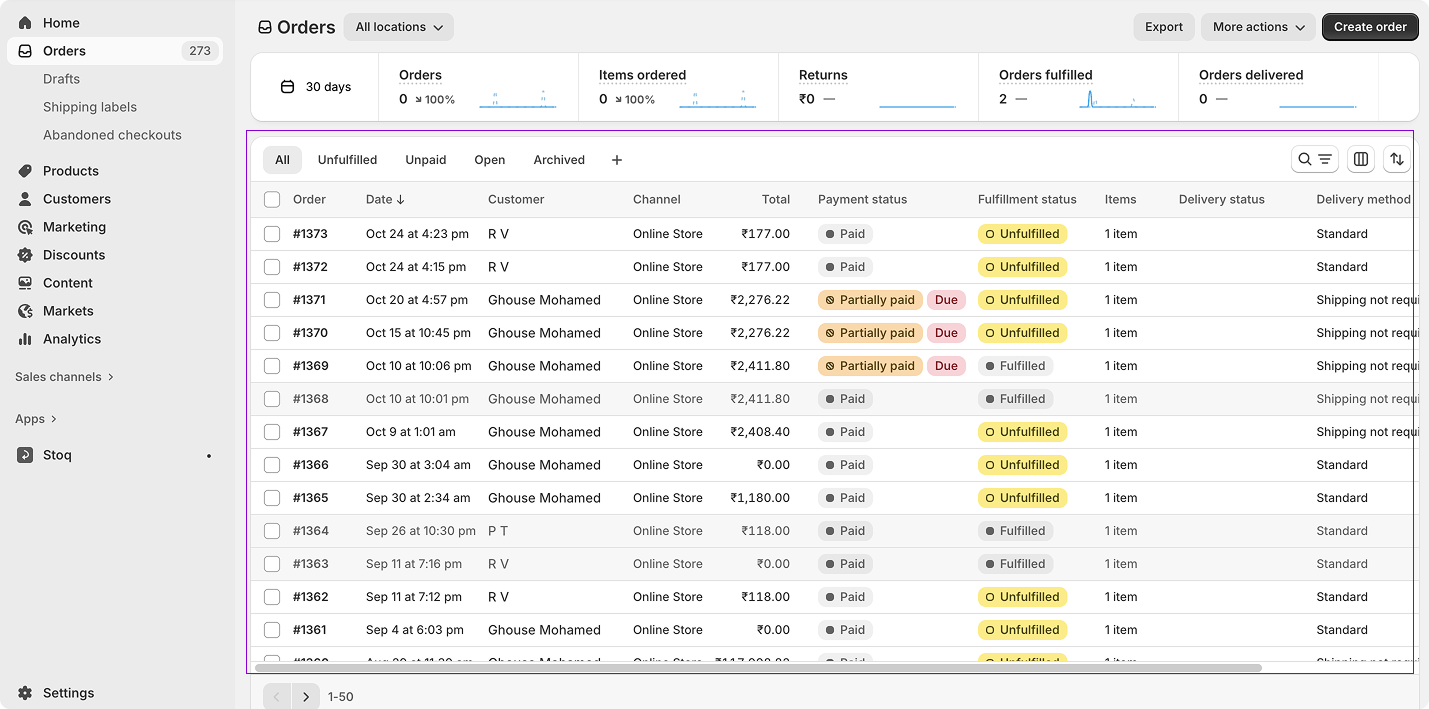The image size is (1429, 709).
Task: Open the Stoq app from the sidebar
Action: click(56, 455)
